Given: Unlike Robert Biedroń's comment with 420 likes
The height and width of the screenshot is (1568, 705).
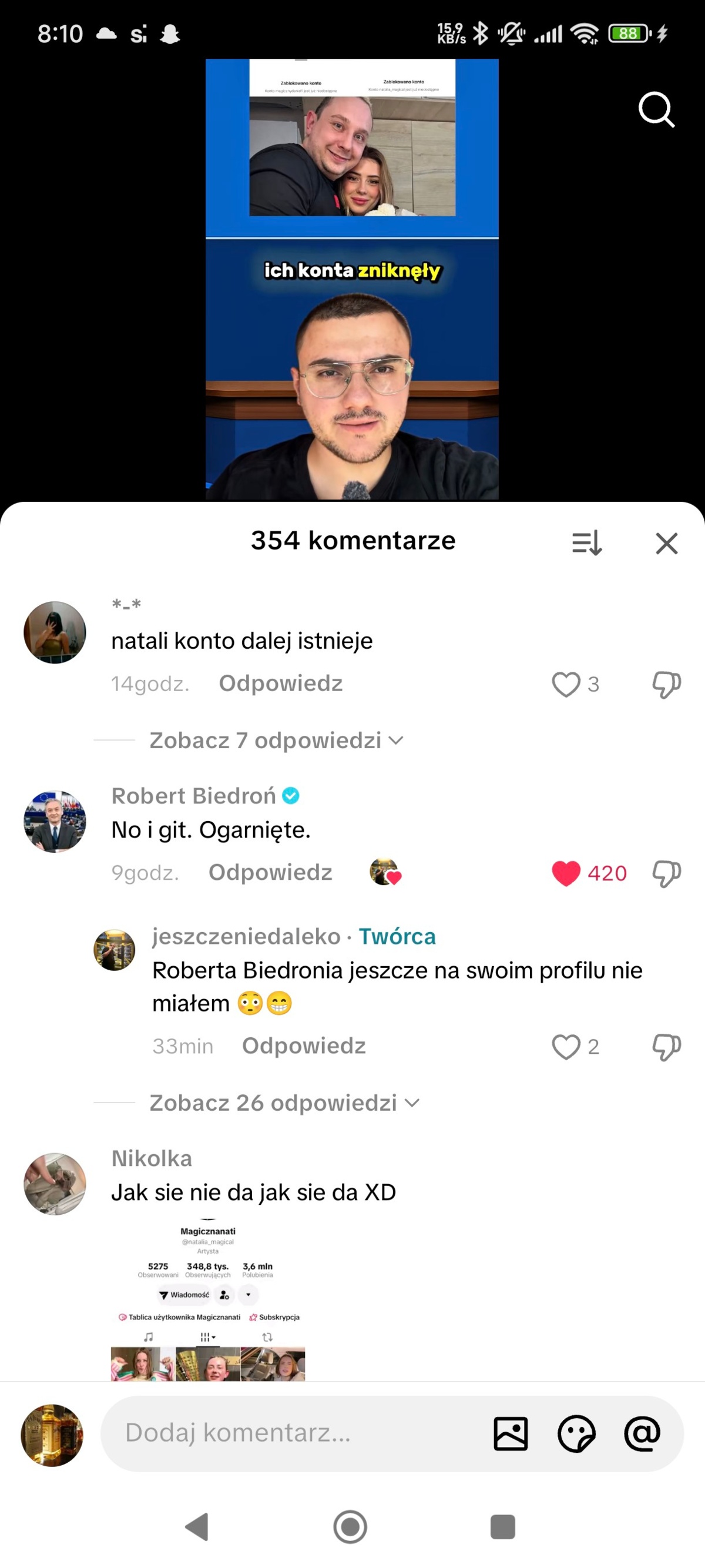Looking at the screenshot, I should coord(566,873).
